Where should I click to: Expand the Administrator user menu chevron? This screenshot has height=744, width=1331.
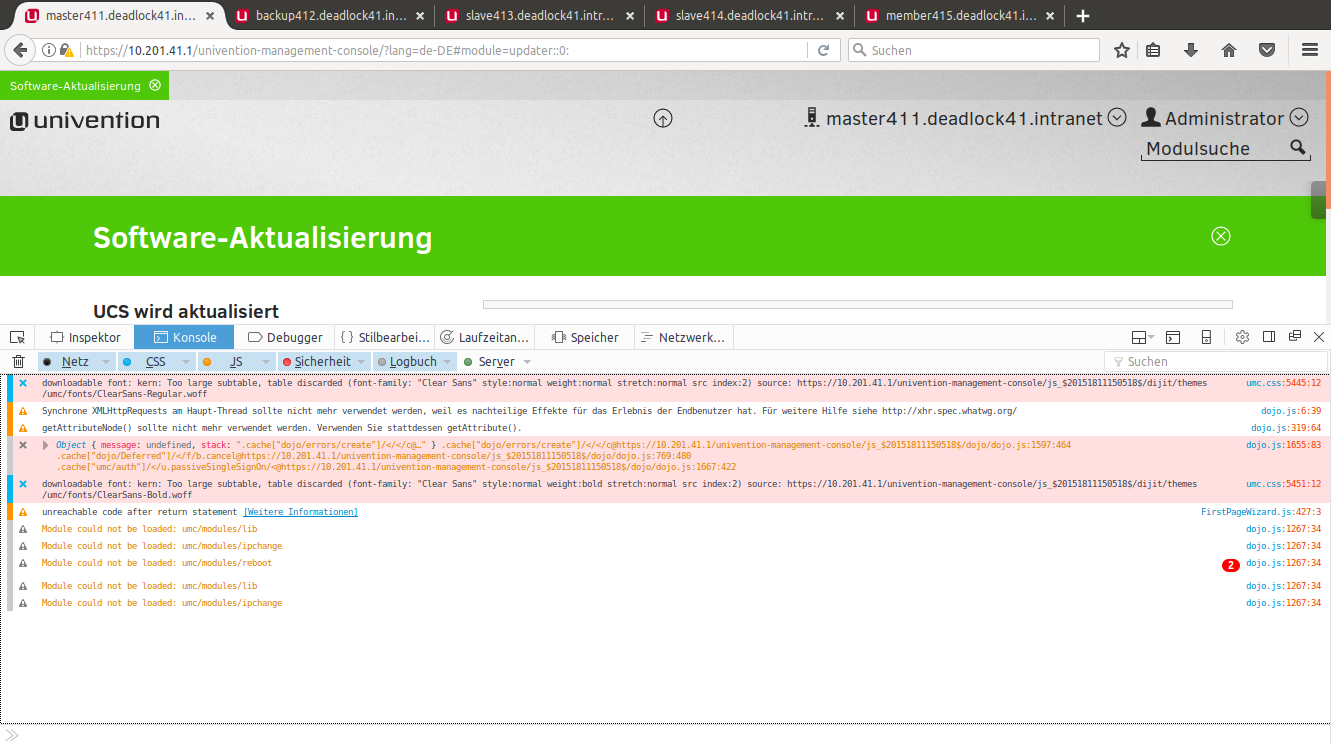point(1299,118)
